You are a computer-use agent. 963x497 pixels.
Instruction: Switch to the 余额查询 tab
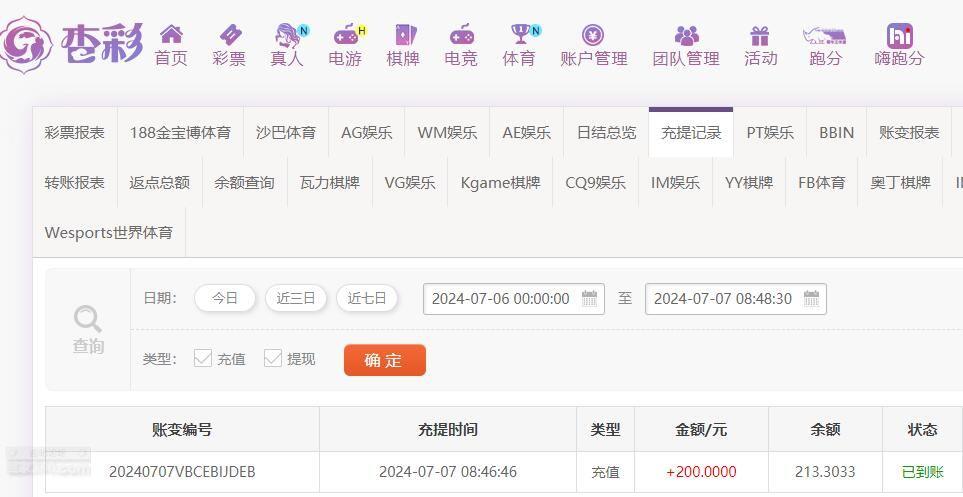[244, 182]
